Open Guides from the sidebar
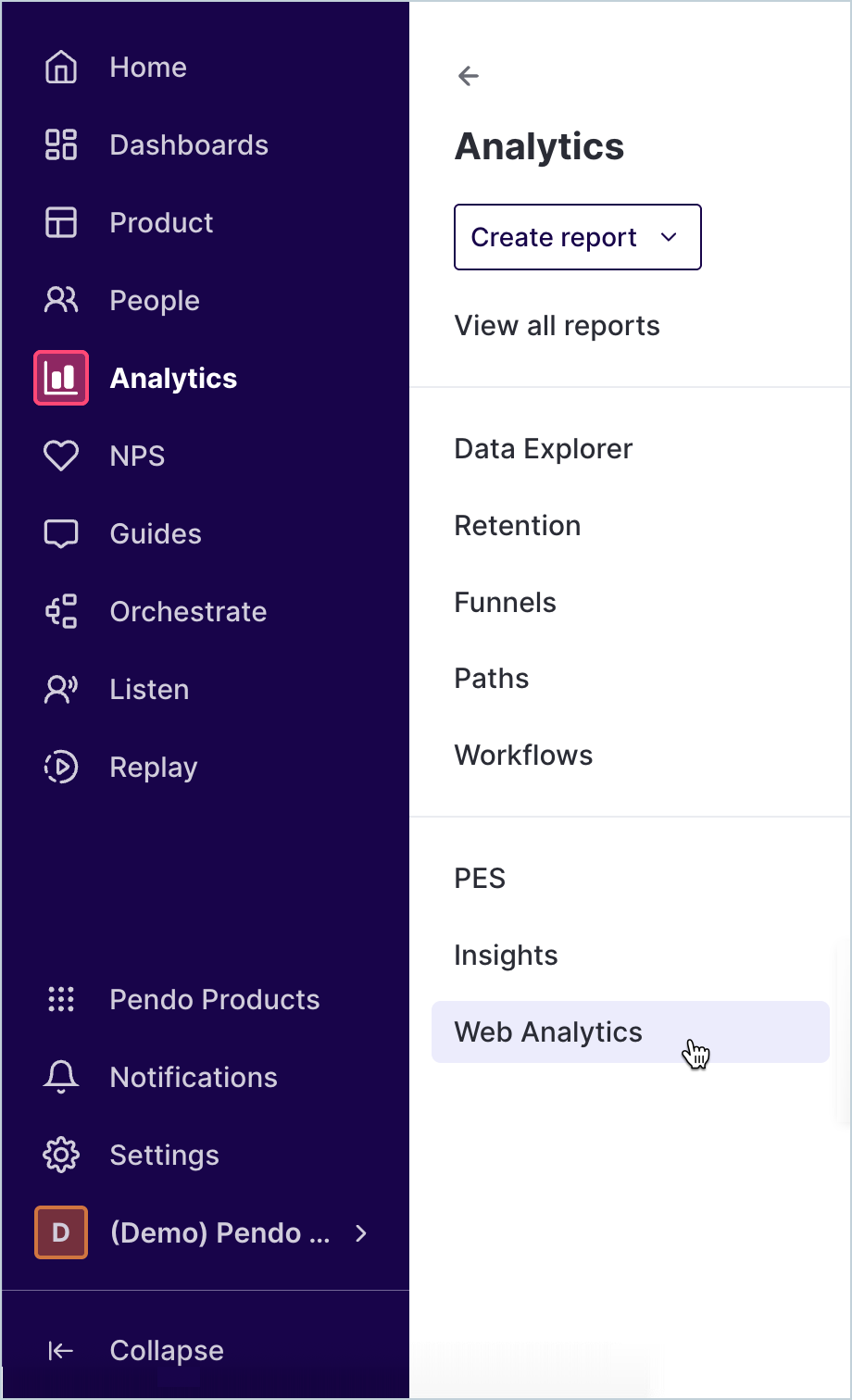The width and height of the screenshot is (852, 1400). [156, 534]
